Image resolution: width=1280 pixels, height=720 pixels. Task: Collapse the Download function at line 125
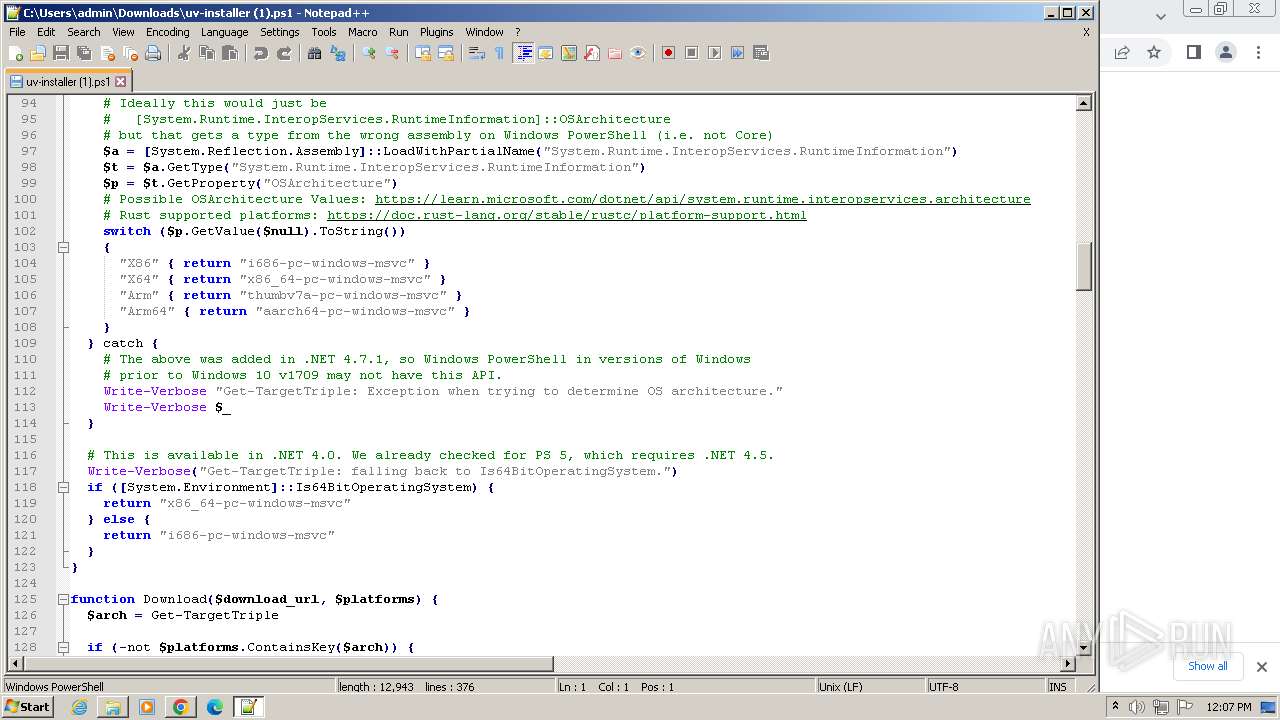point(63,599)
